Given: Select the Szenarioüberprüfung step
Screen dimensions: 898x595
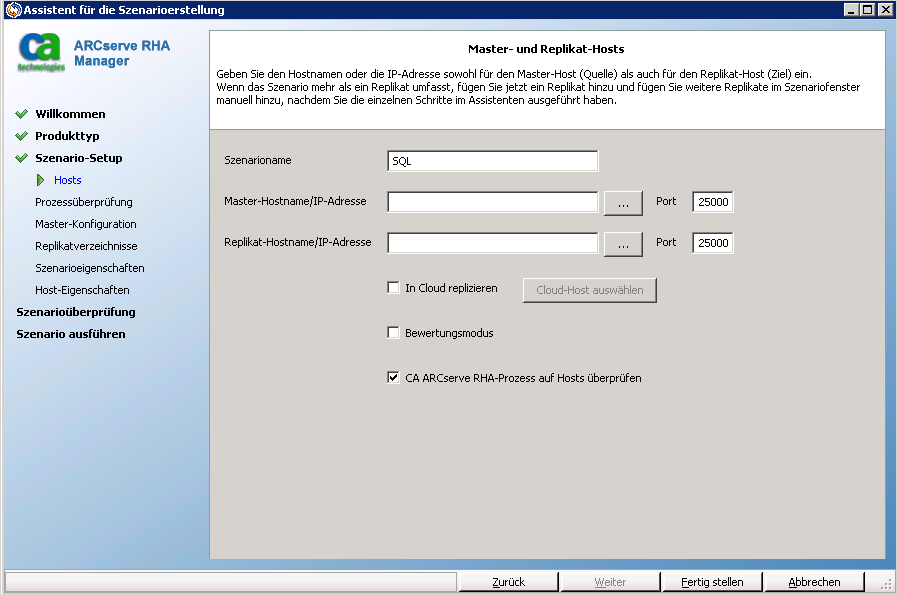Looking at the screenshot, I should (x=76, y=312).
